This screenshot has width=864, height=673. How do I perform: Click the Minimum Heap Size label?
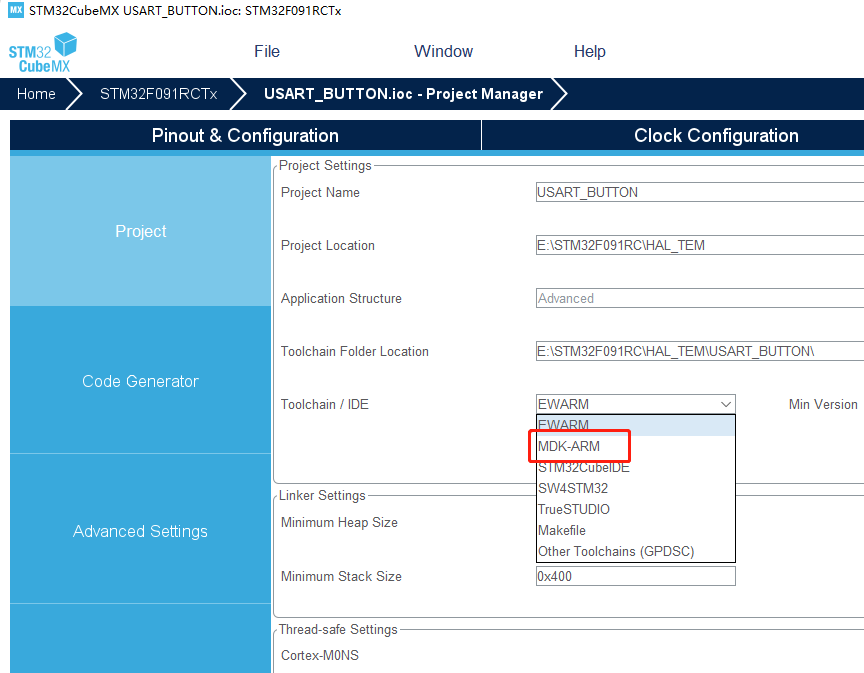click(339, 522)
